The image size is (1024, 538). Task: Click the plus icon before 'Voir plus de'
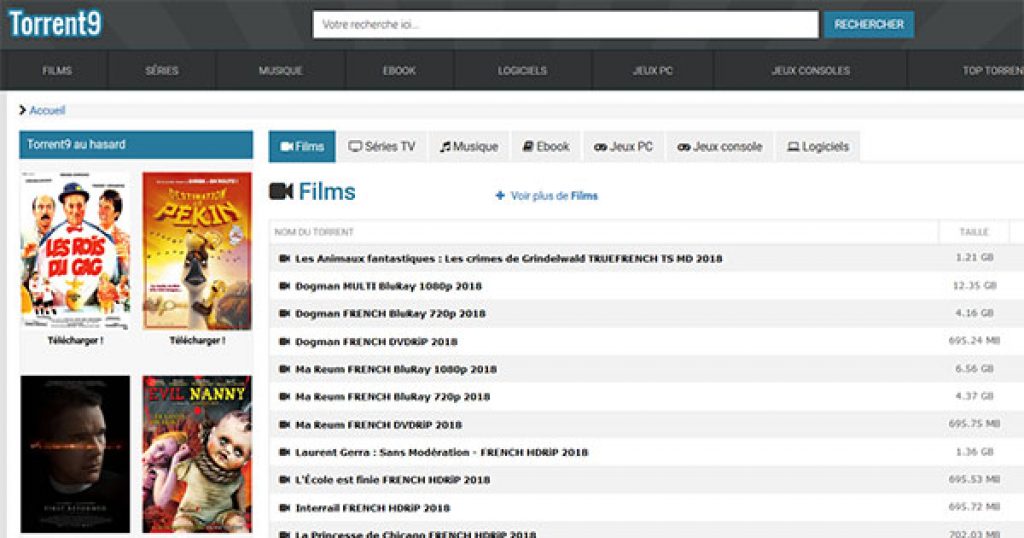(x=500, y=195)
